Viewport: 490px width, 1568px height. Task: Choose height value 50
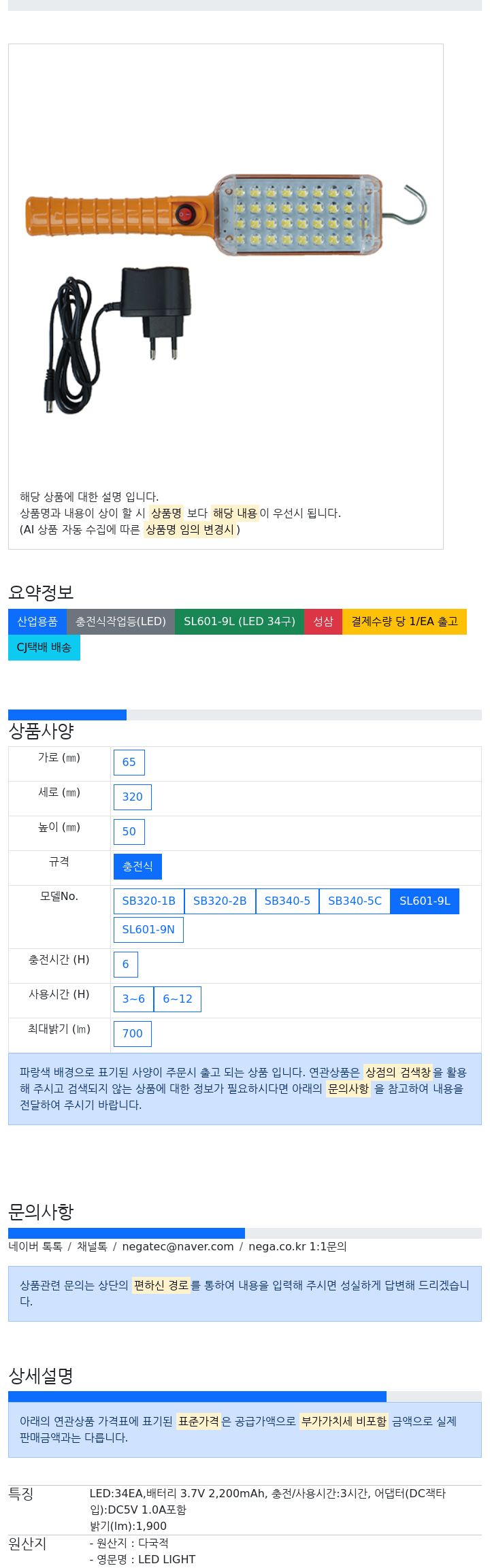[x=129, y=832]
